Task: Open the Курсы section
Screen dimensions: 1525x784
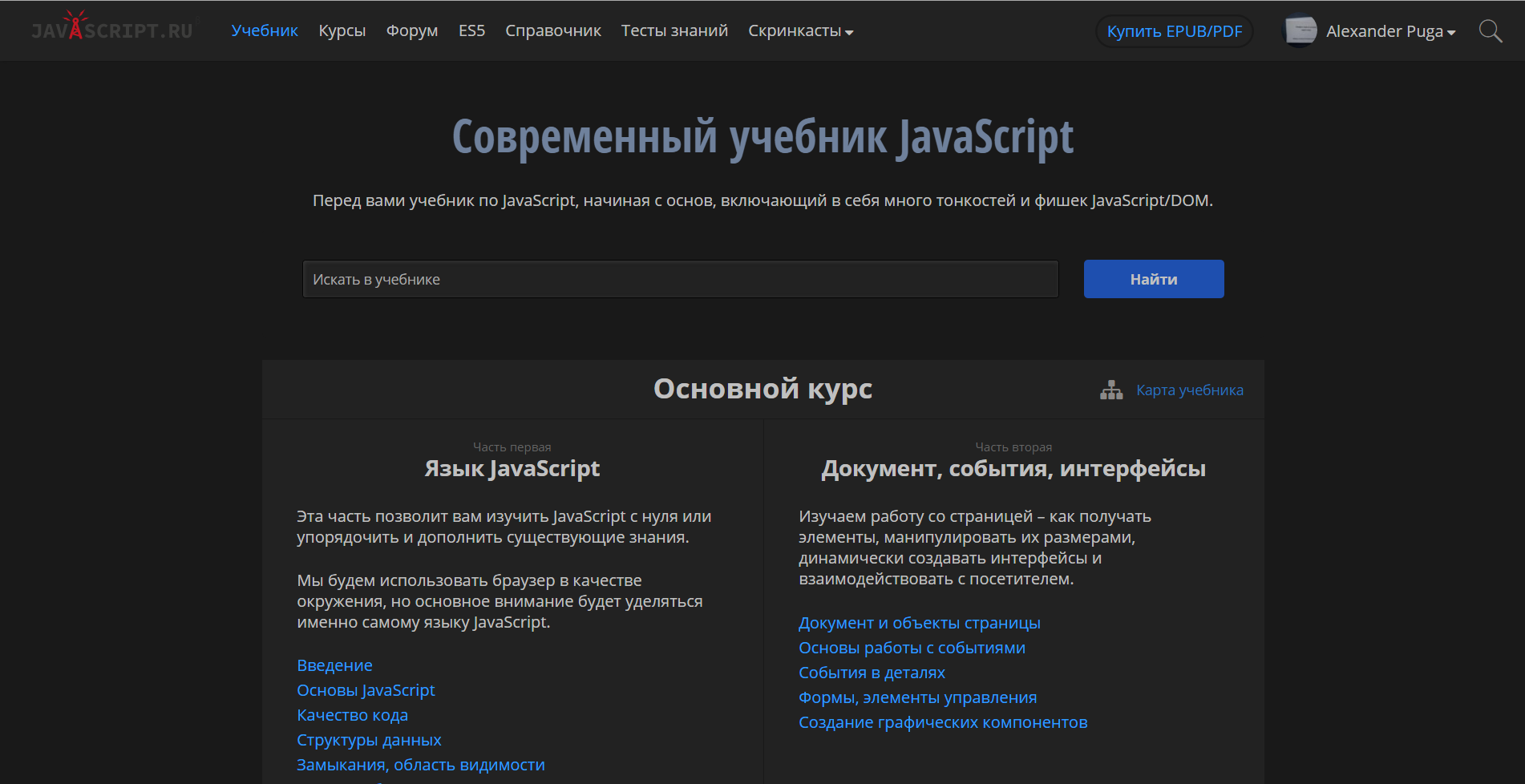Action: tap(342, 30)
